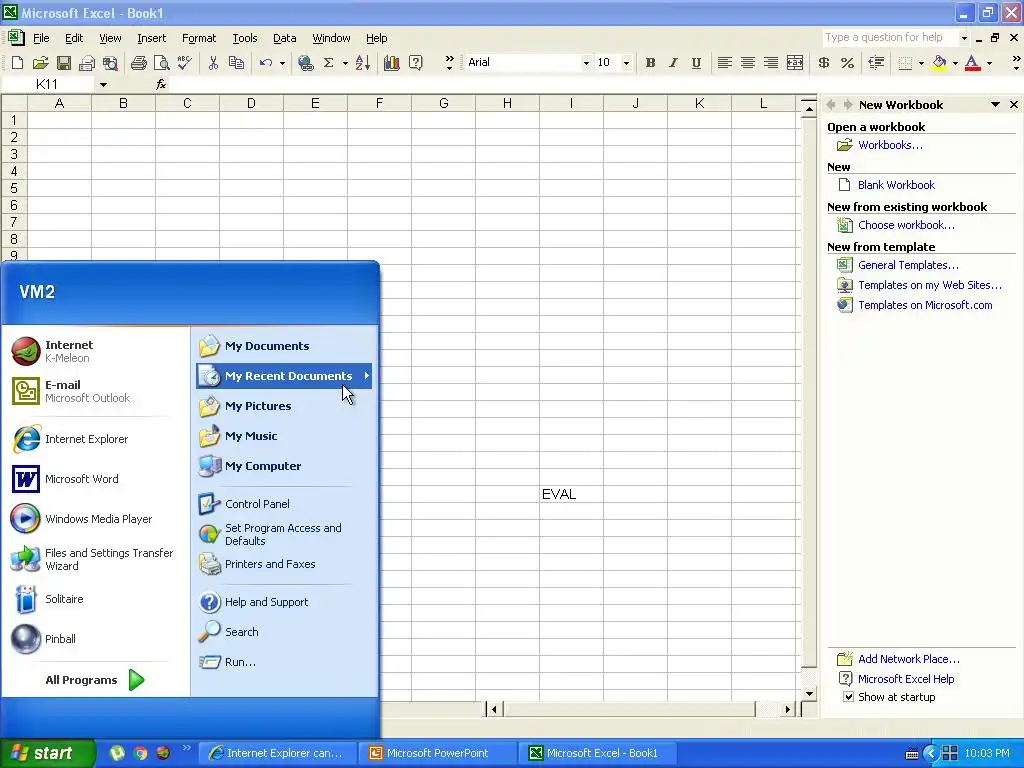This screenshot has height=768, width=1024.
Task: Expand All Programs in Start menu
Action: pos(95,680)
